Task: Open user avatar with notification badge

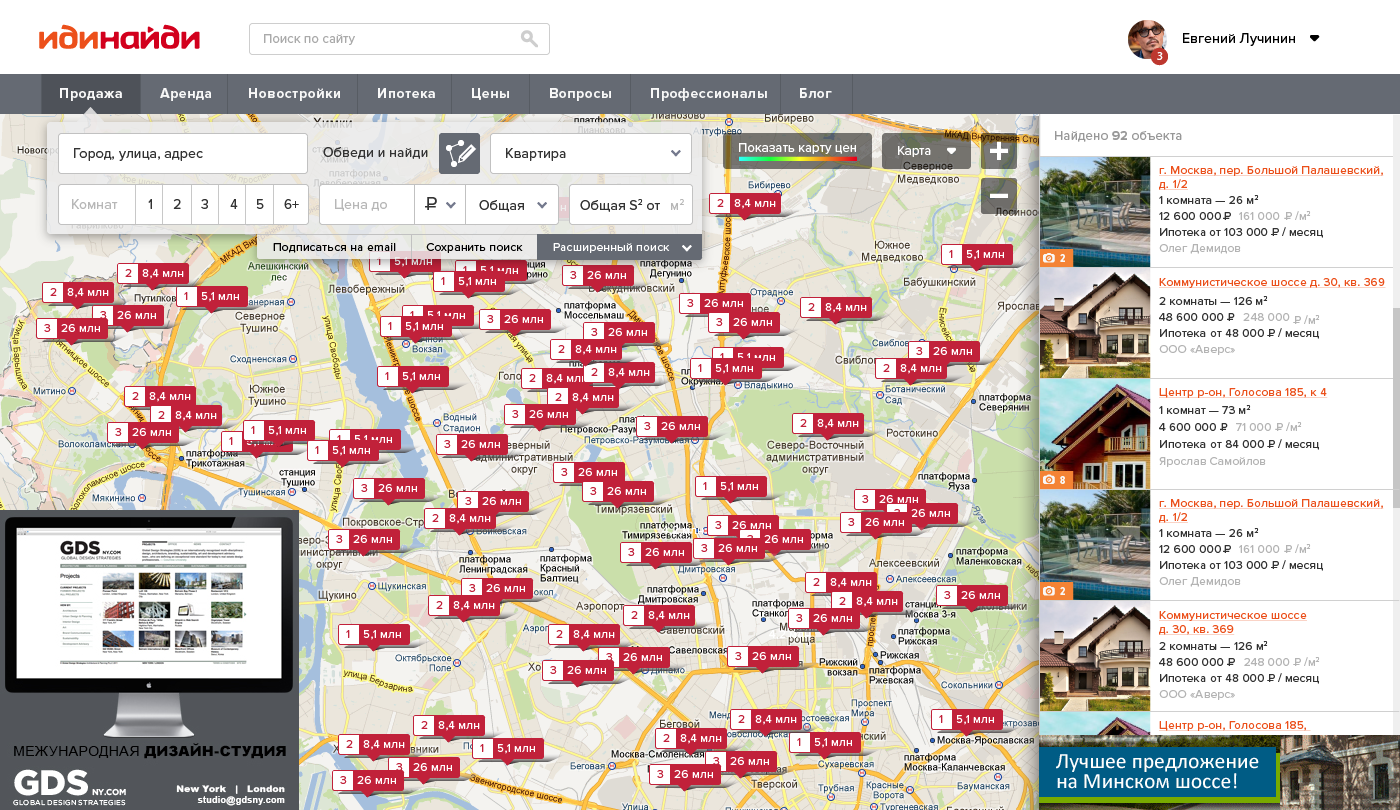Action: (1147, 40)
